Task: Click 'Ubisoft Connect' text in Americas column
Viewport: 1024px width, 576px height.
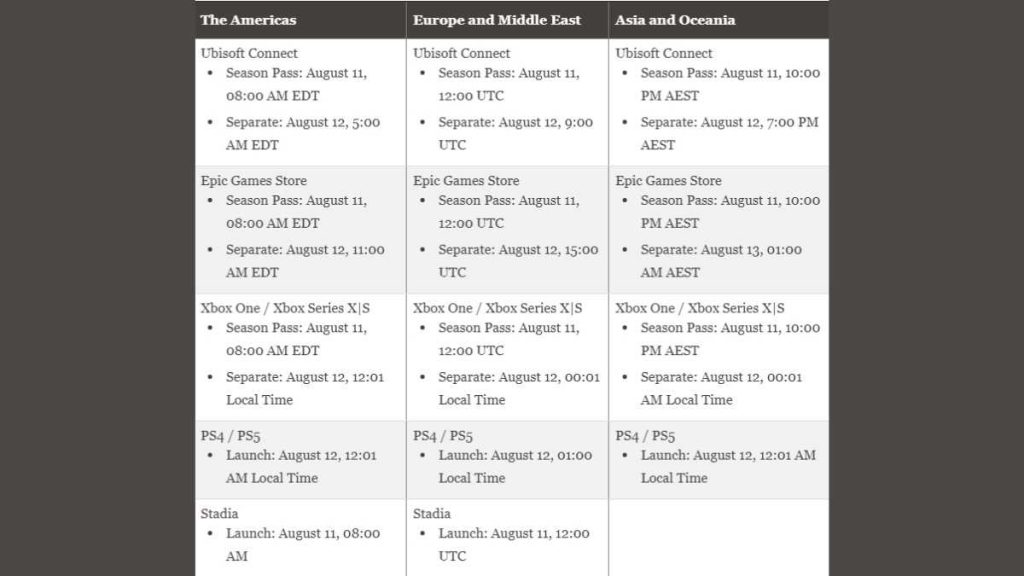Action: point(249,53)
